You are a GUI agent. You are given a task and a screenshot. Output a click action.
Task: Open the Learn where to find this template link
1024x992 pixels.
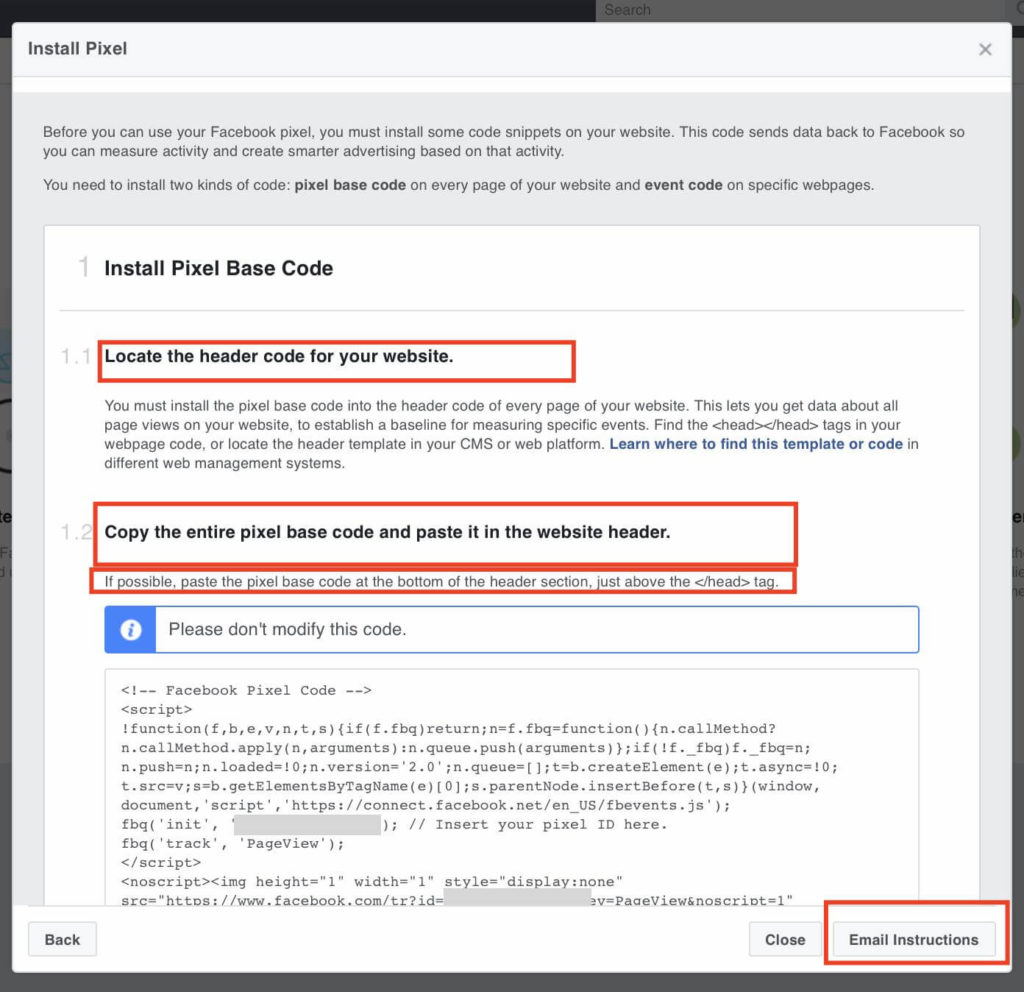coord(756,444)
